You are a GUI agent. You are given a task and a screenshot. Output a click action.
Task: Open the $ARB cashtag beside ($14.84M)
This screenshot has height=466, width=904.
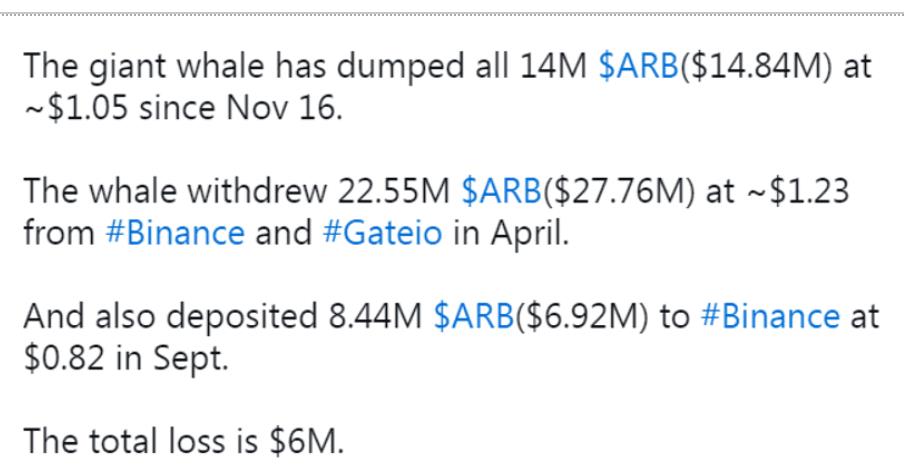[x=639, y=66]
